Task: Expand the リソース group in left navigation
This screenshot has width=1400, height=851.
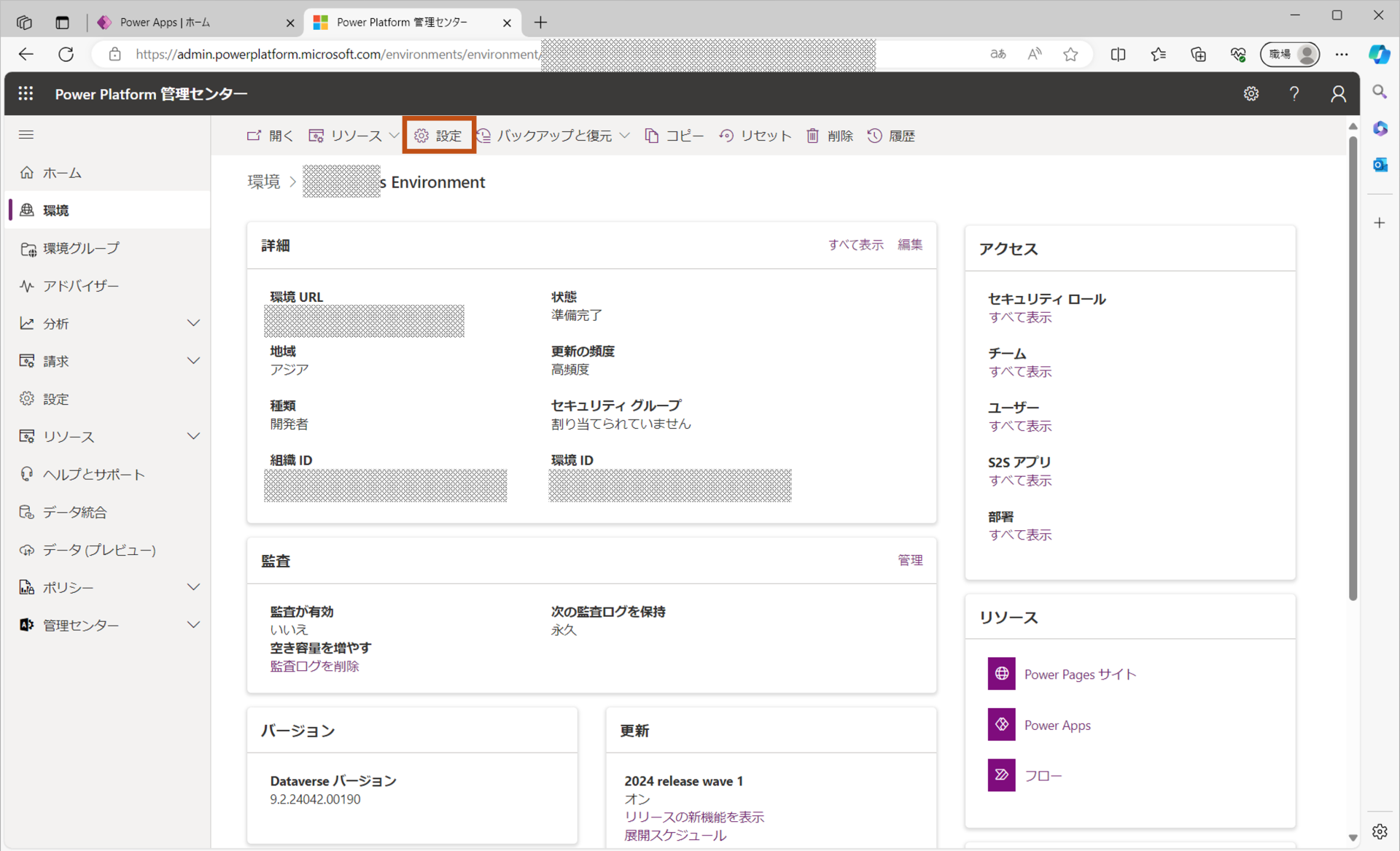Action: [x=193, y=436]
